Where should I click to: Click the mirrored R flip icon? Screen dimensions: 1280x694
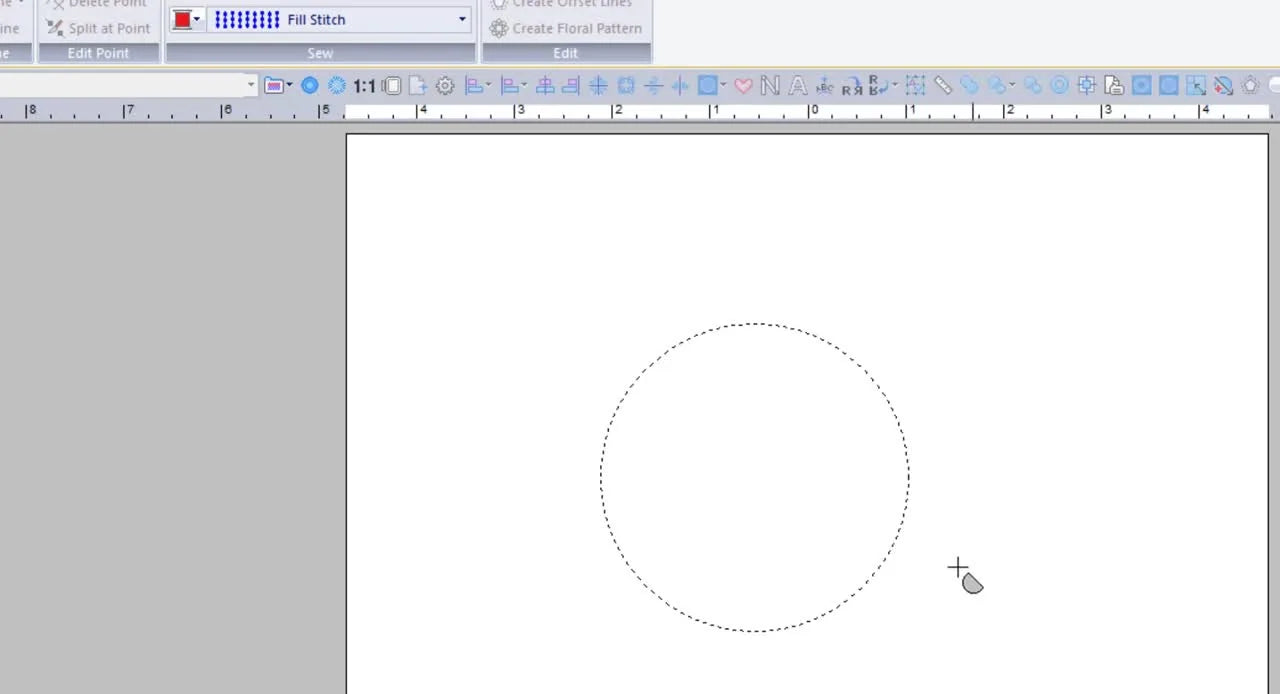click(852, 87)
